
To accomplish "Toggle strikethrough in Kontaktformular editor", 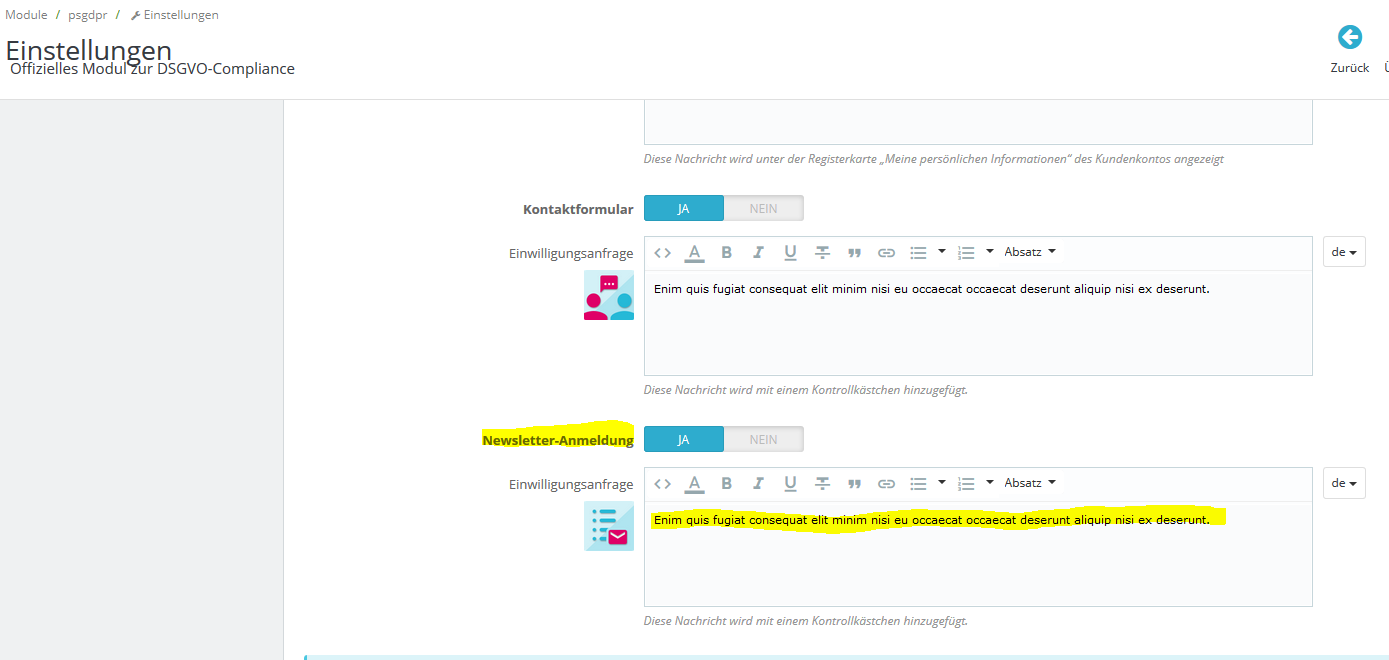I will tap(822, 253).
